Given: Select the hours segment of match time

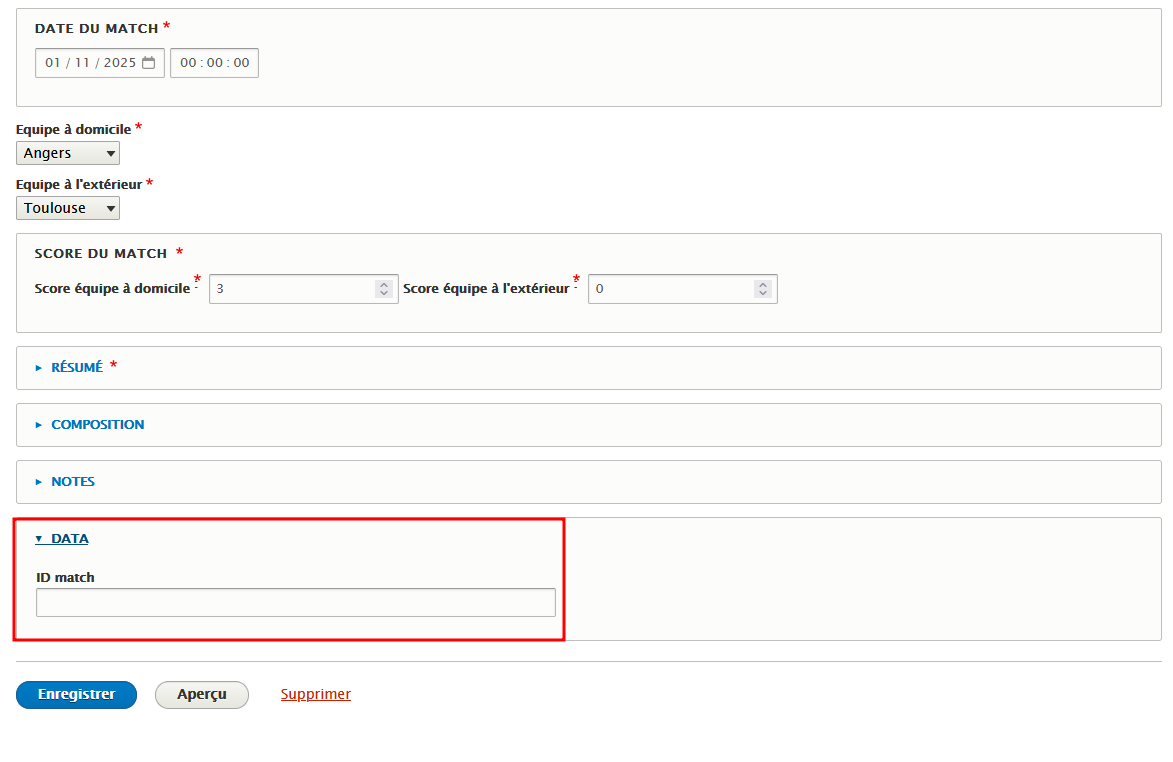Looking at the screenshot, I should tap(188, 63).
